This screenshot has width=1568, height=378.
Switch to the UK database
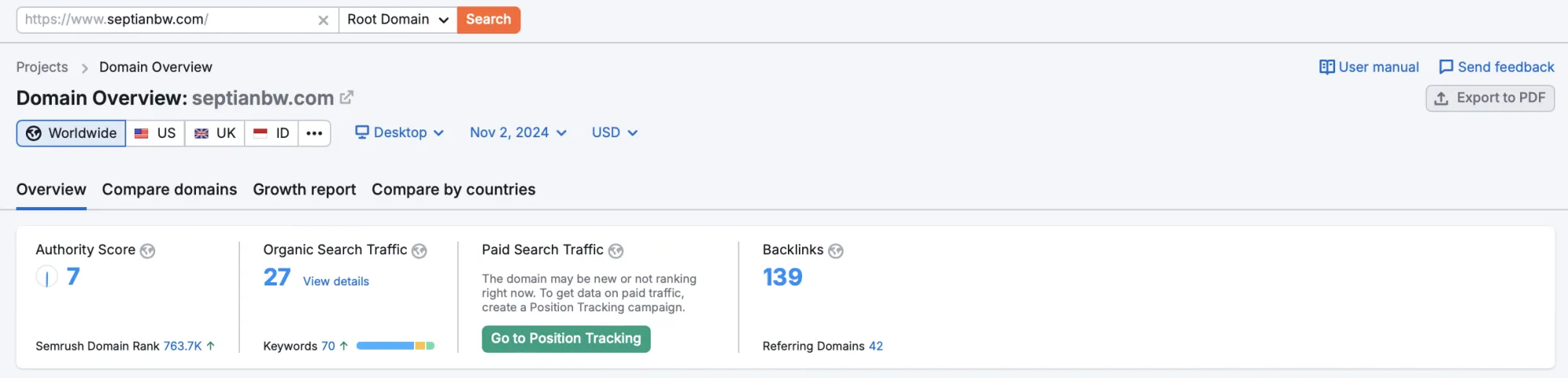215,133
